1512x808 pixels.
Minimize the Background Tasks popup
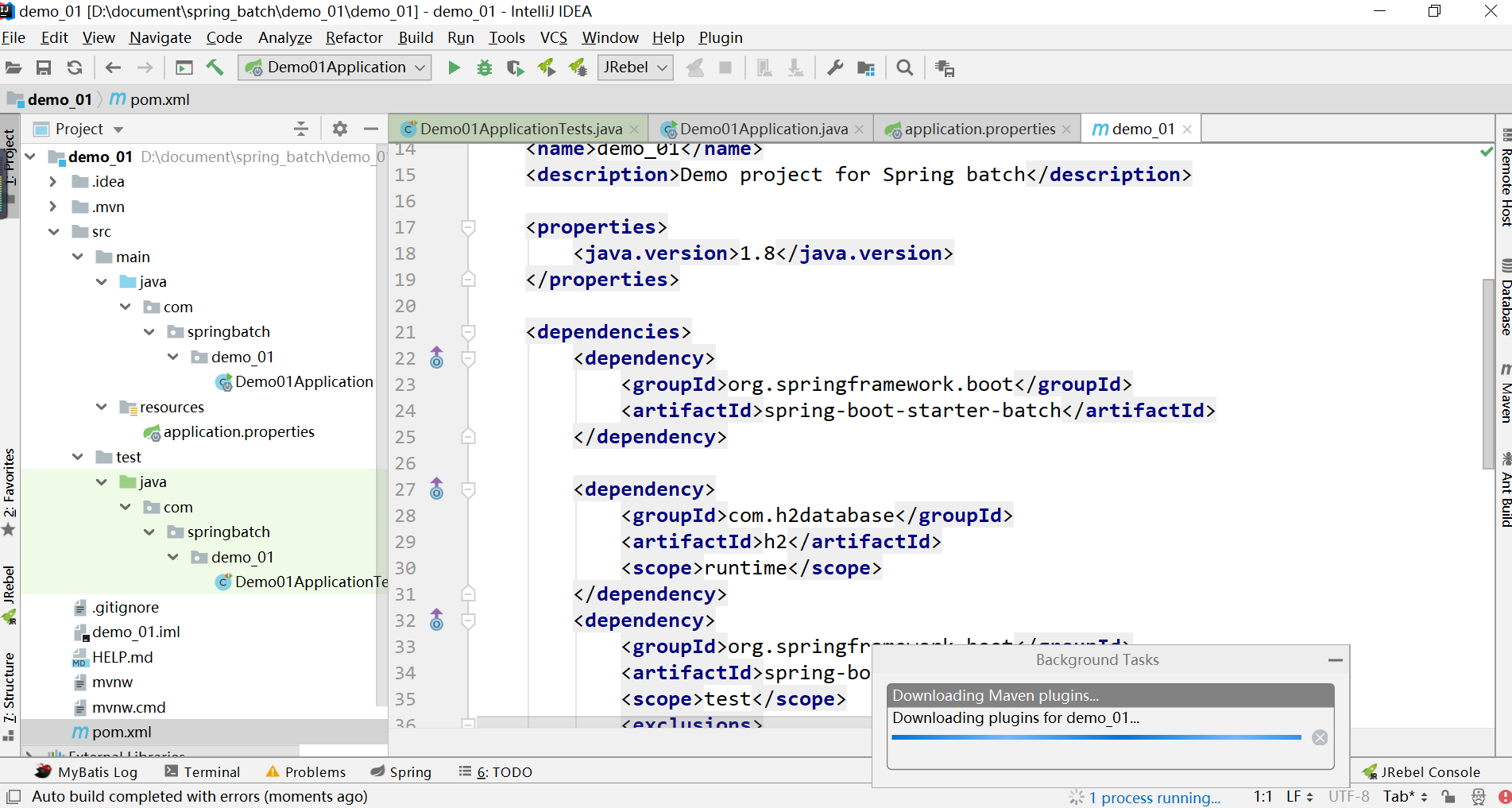pos(1336,660)
